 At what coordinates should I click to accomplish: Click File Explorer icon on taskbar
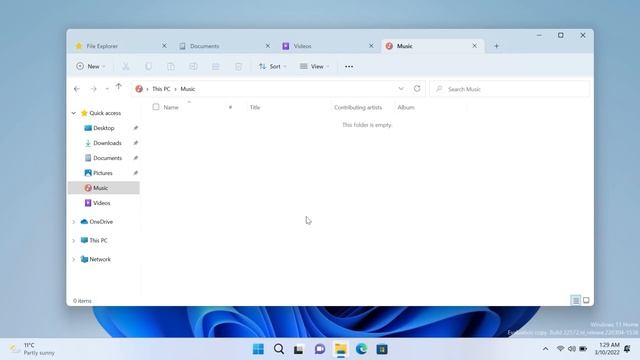(340, 349)
